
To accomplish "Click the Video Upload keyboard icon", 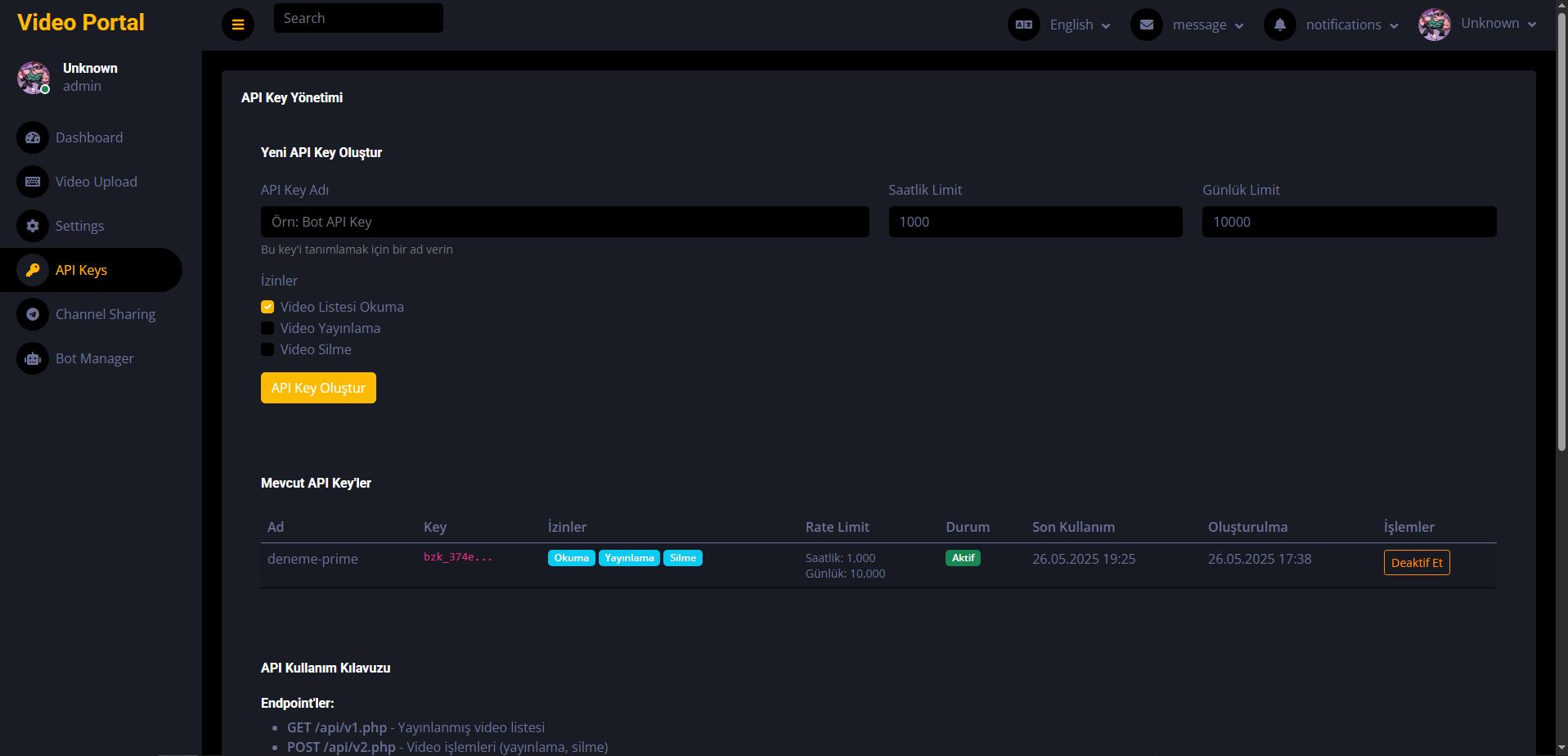I will 33,182.
